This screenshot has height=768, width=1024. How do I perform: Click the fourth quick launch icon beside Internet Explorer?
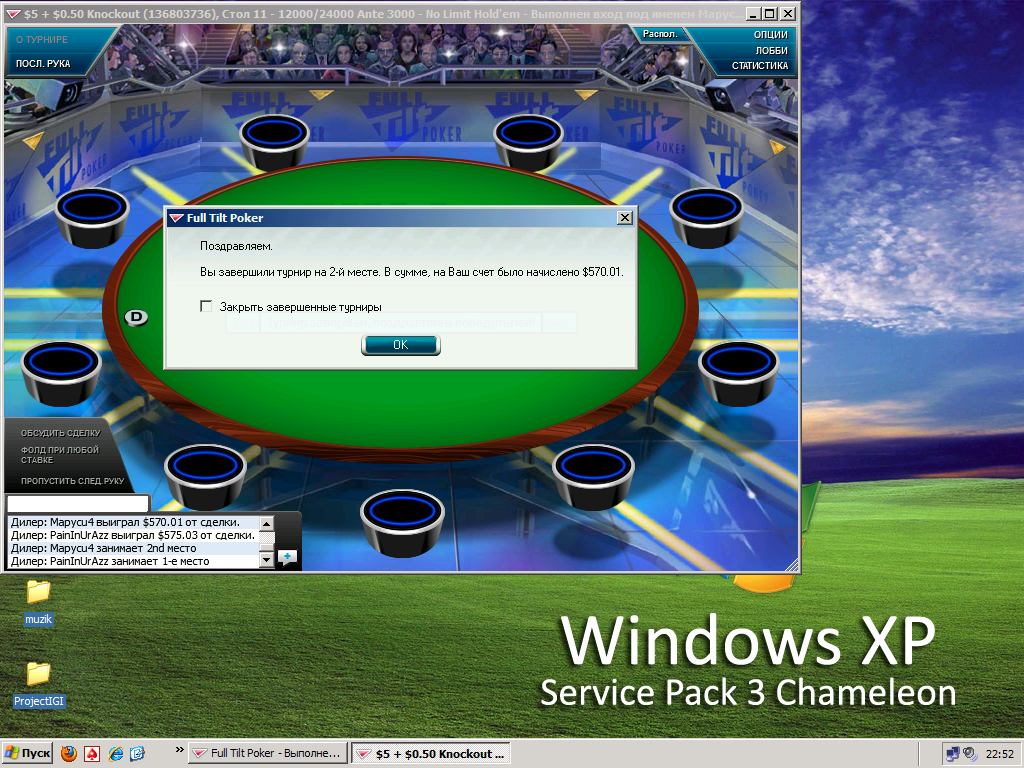tap(137, 754)
